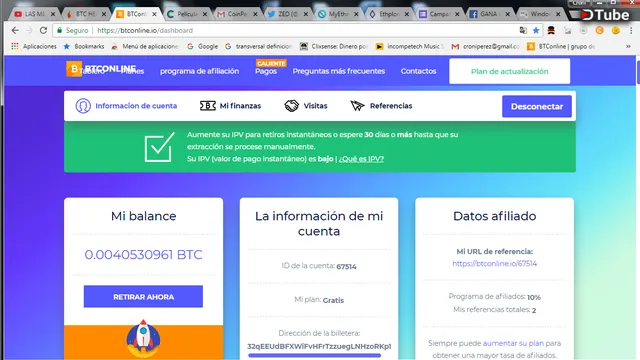640x360 pixels.
Task: Open Contactos menu item
Action: 418,71
